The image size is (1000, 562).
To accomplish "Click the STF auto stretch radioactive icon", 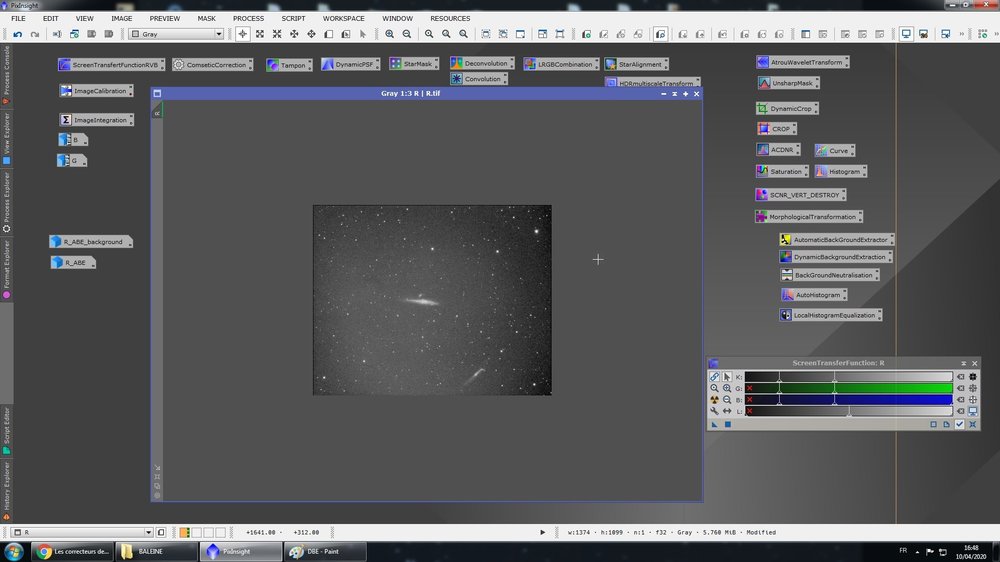I will 714,399.
